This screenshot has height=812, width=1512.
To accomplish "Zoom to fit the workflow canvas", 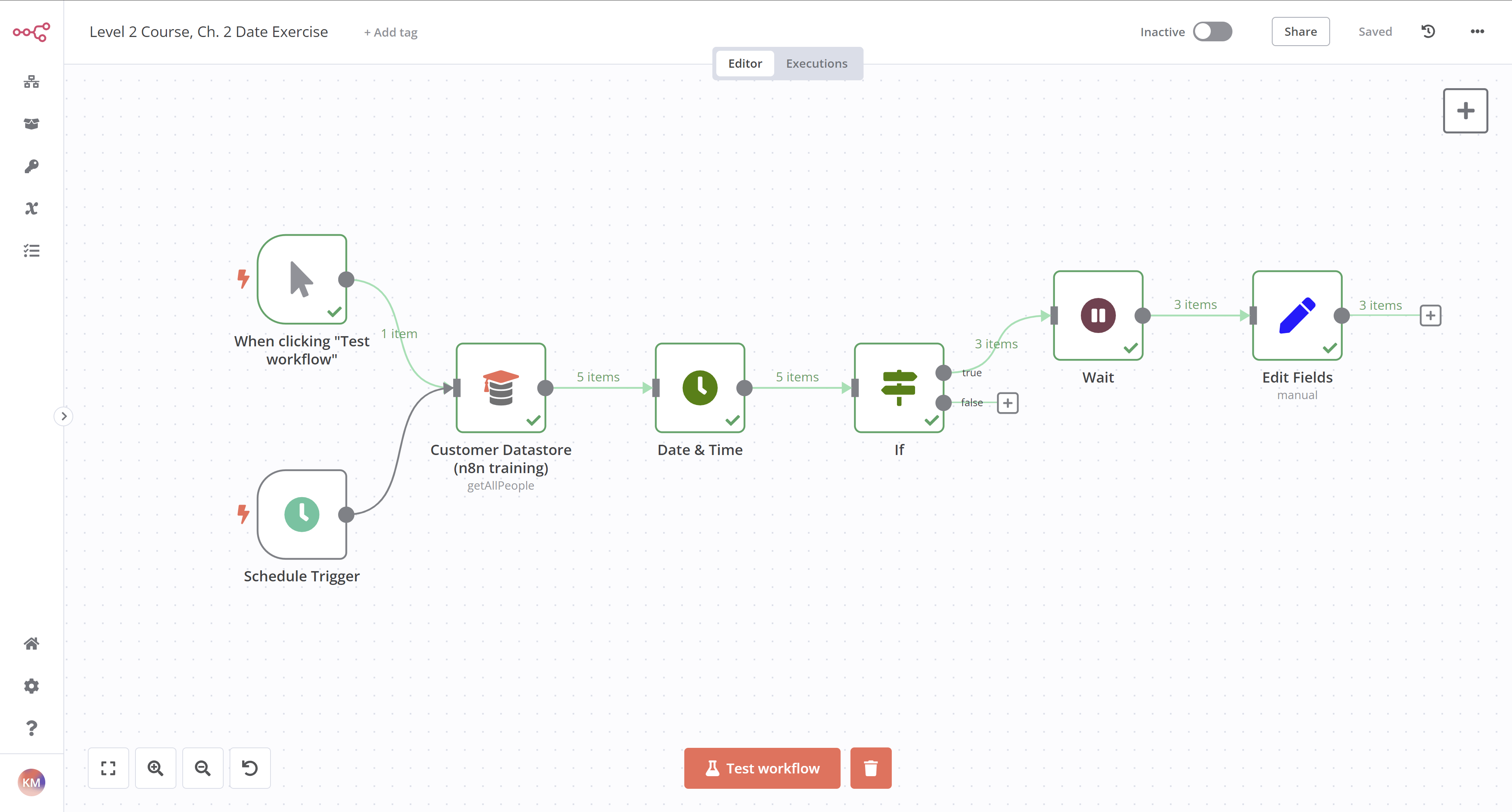I will point(108,768).
